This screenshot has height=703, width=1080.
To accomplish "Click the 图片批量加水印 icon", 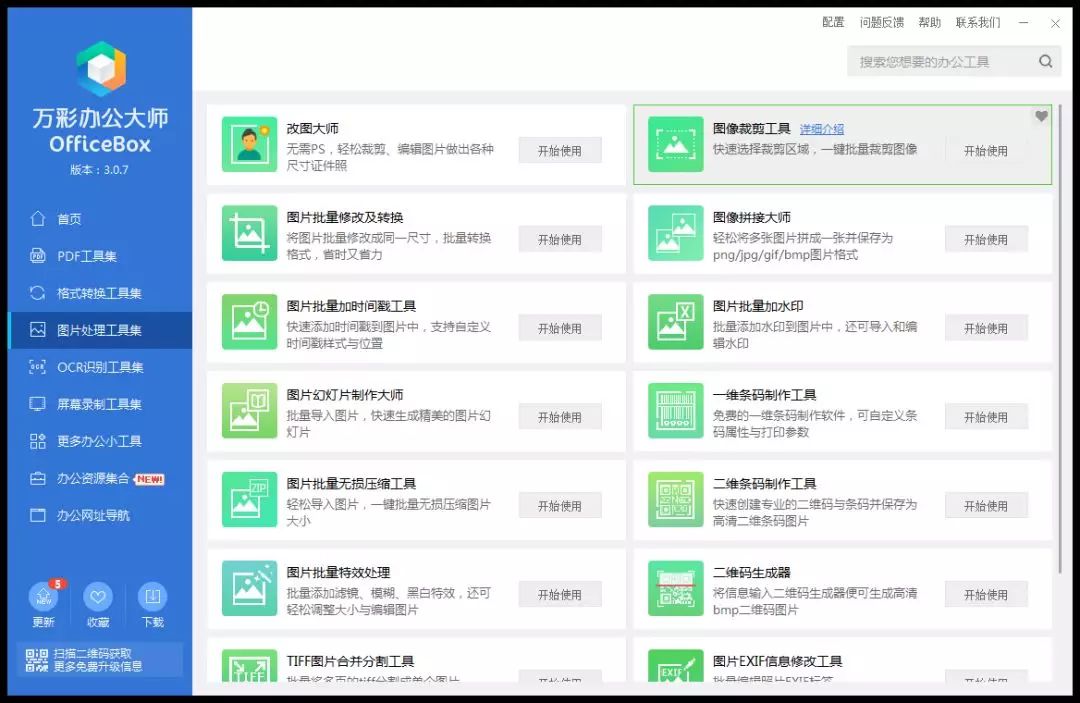I will pyautogui.click(x=675, y=322).
